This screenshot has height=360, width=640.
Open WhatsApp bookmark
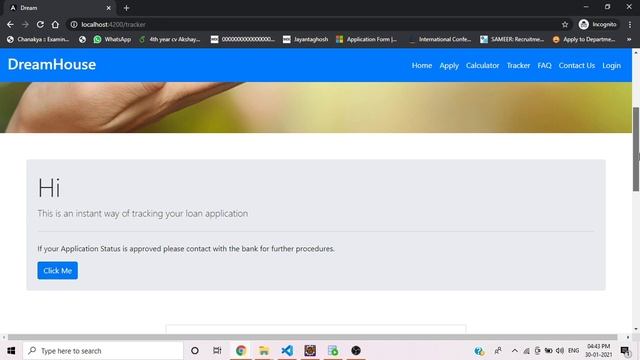pyautogui.click(x=112, y=39)
